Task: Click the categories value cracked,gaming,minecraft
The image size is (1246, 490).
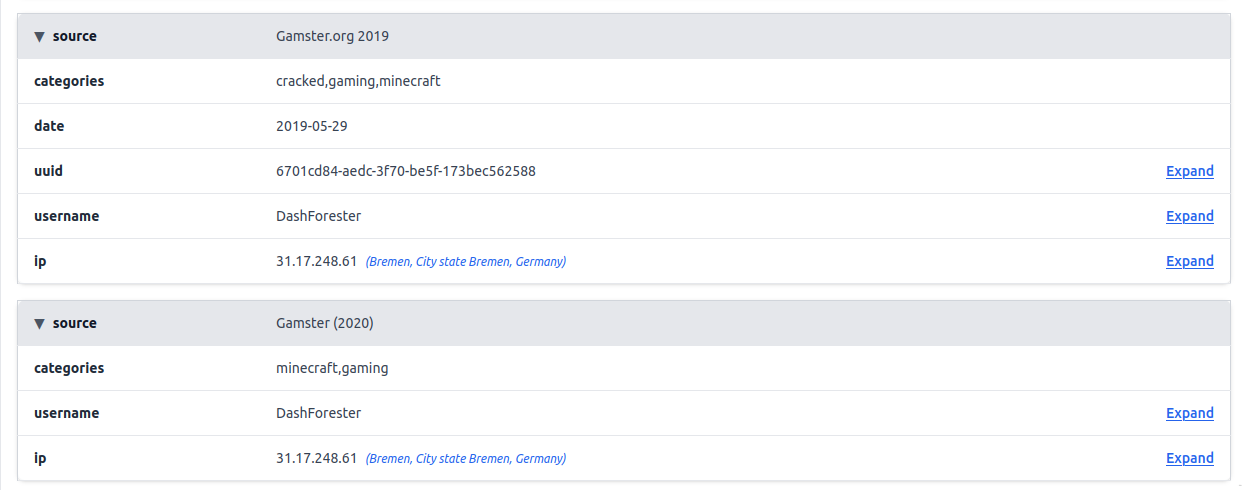Action: tap(358, 81)
